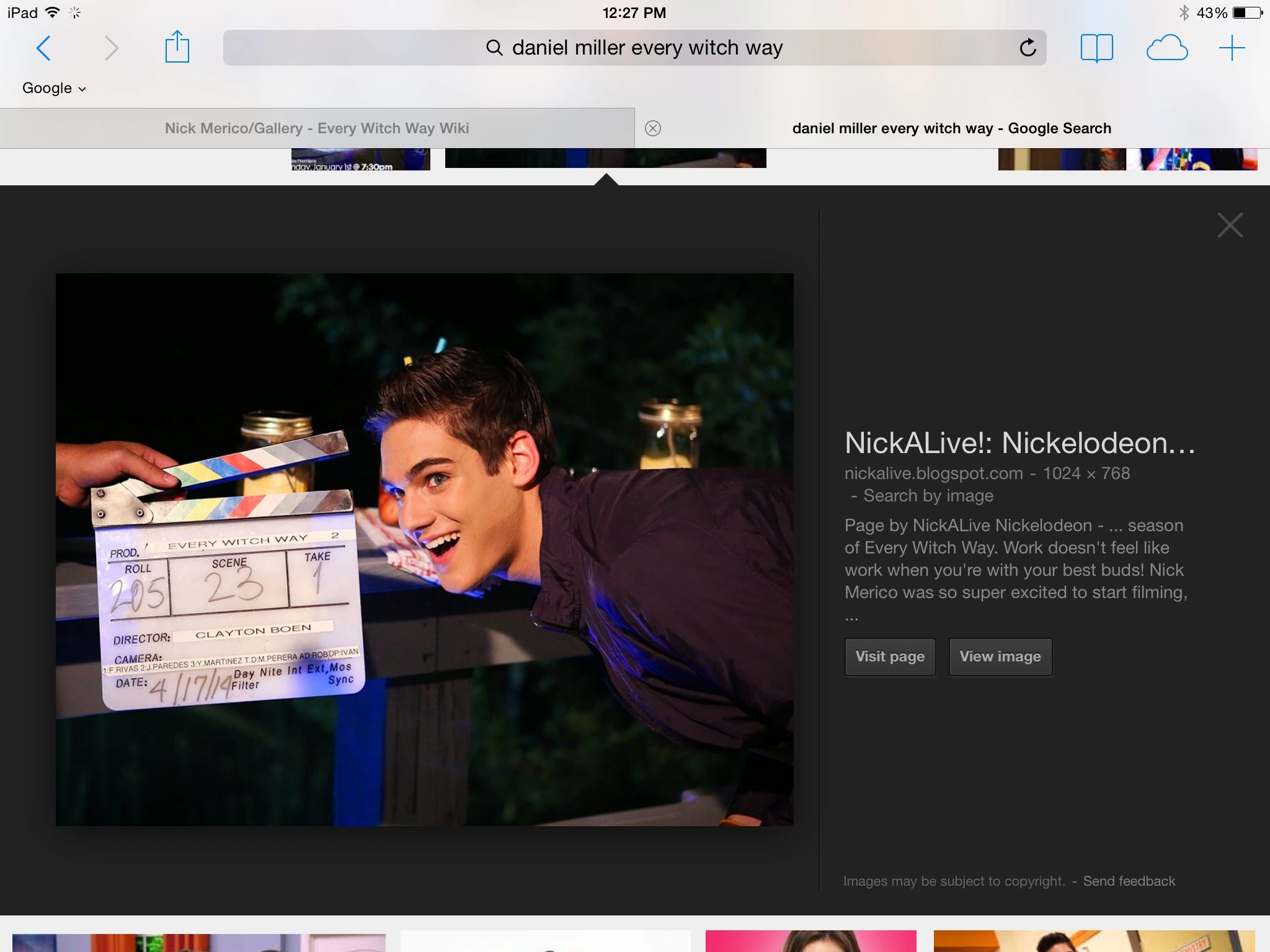This screenshot has width=1270, height=952.
Task: Show iCloud Tabs via the cloud icon
Action: pyautogui.click(x=1166, y=48)
